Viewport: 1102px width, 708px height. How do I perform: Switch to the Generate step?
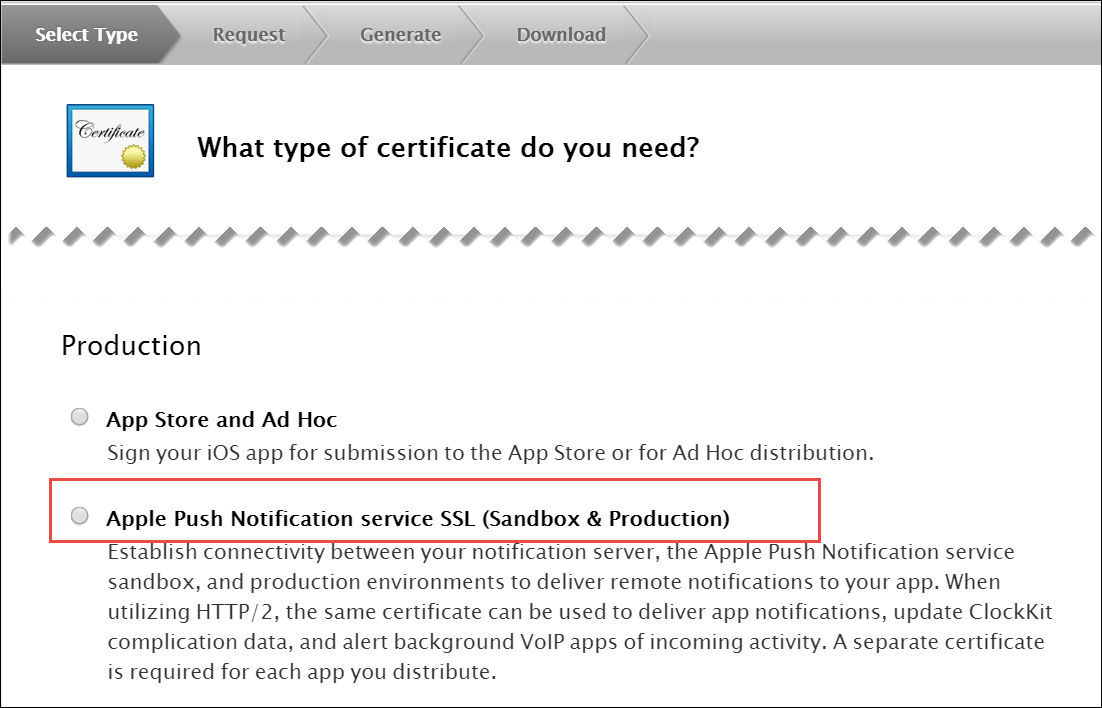[x=400, y=34]
